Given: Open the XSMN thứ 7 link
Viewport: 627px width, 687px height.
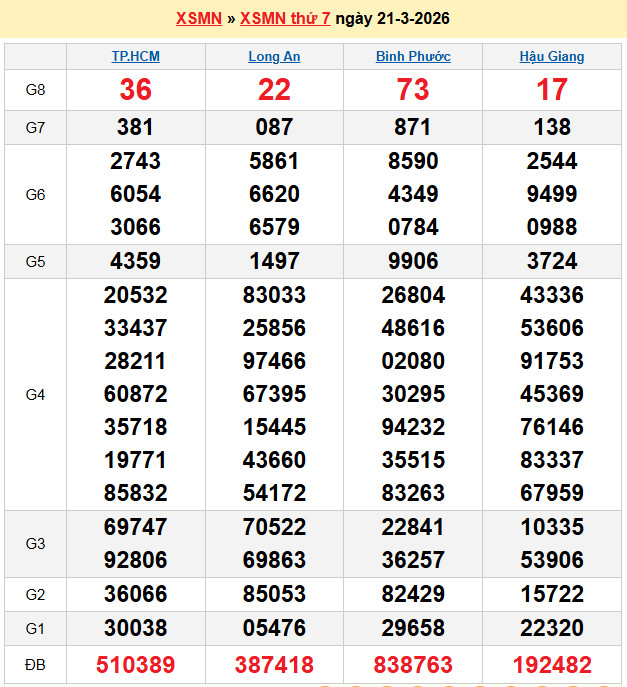Looking at the screenshot, I should coord(285,19).
